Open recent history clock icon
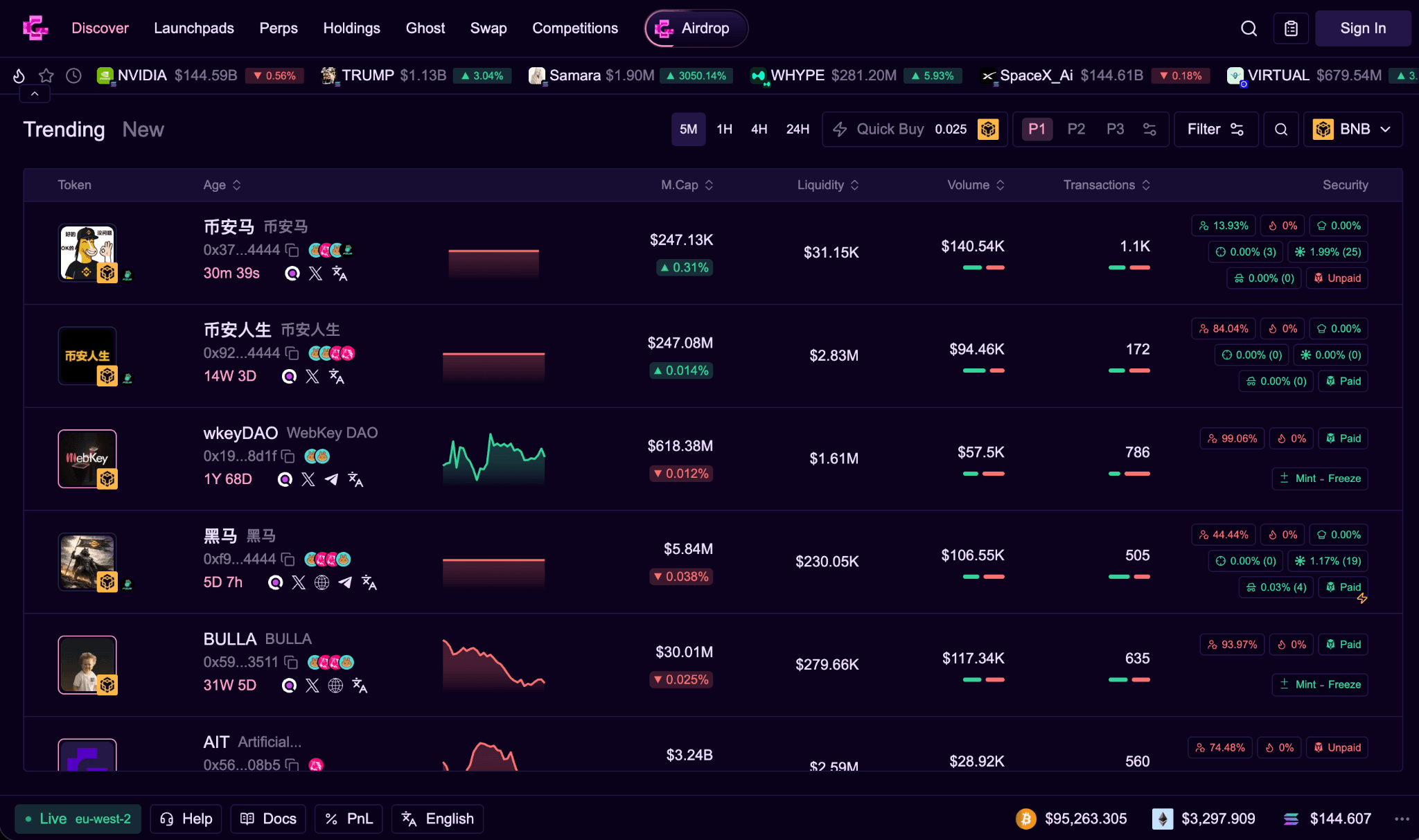 (x=73, y=75)
